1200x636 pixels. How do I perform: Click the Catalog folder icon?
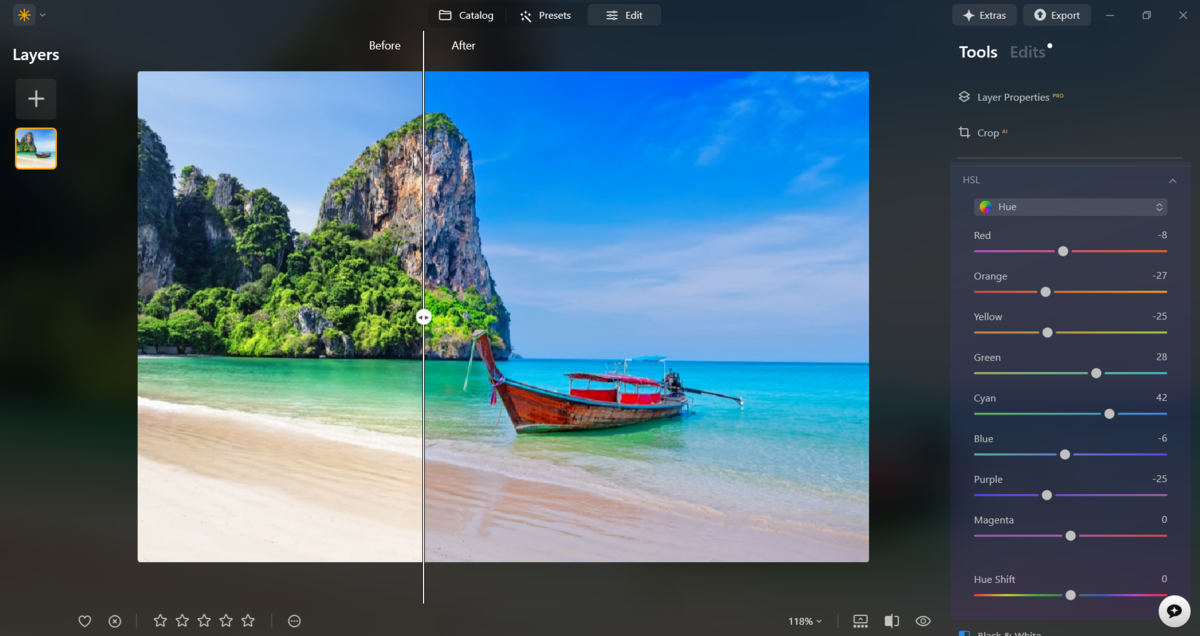tap(445, 15)
